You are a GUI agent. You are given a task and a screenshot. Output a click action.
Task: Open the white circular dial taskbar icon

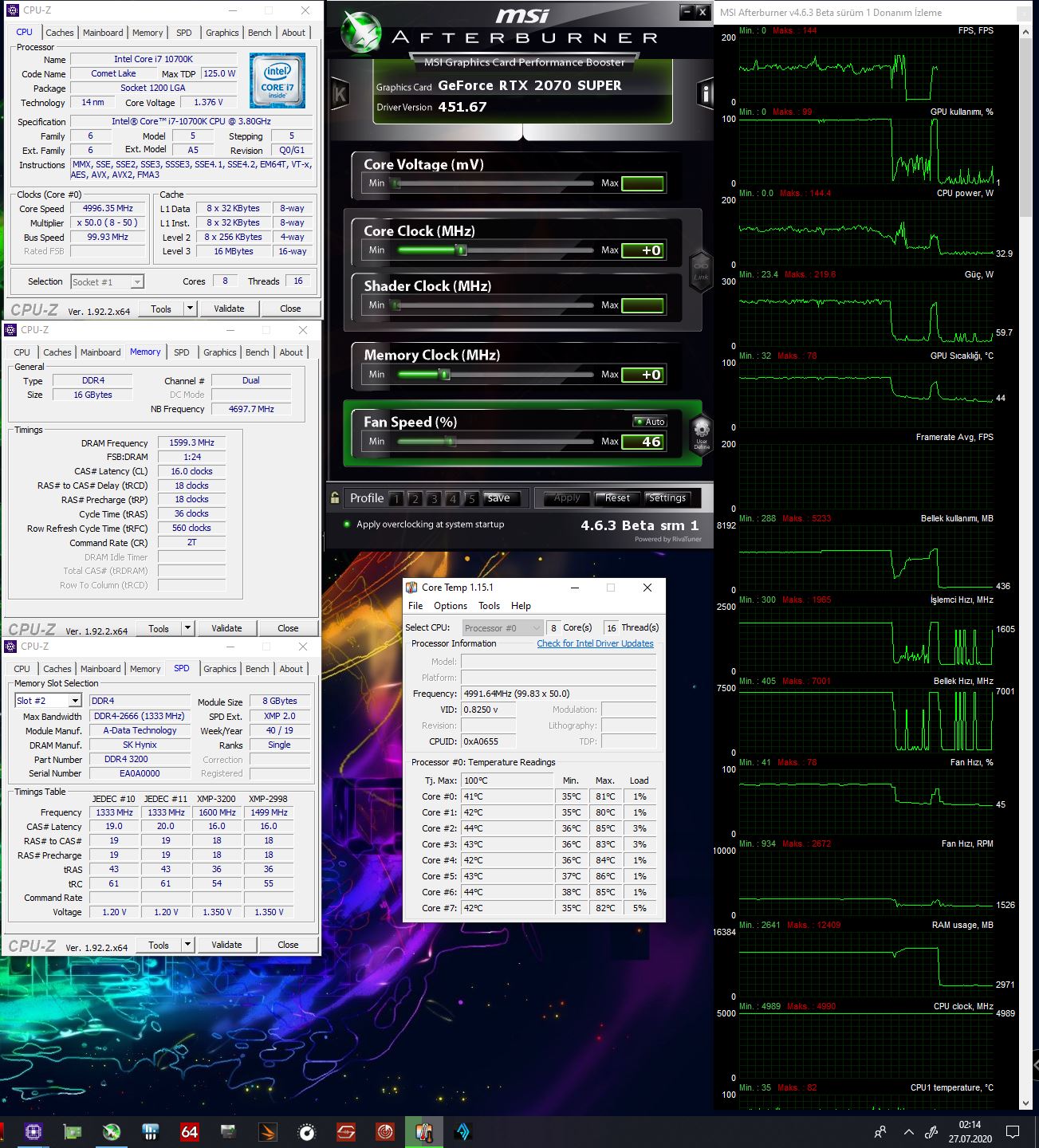(x=306, y=1131)
